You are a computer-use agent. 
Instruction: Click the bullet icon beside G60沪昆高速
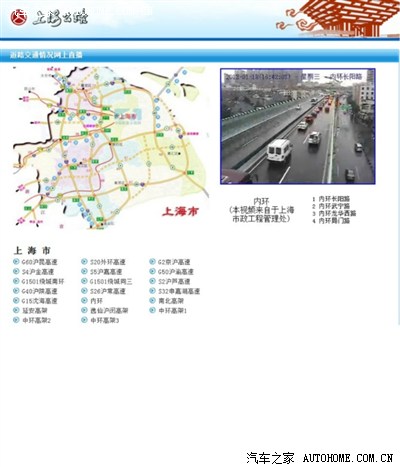click(16, 262)
